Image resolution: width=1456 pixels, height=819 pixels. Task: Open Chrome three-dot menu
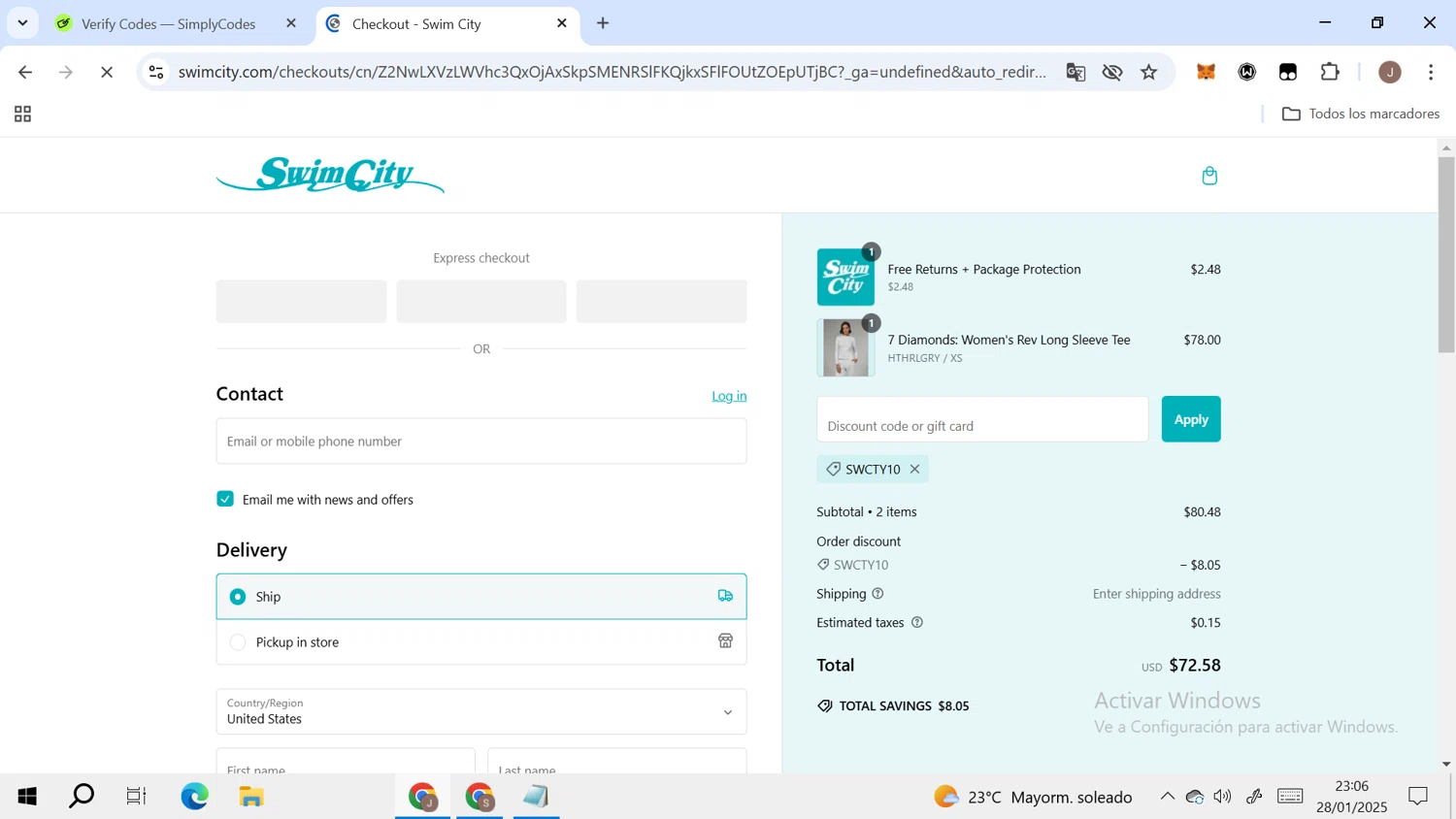[x=1431, y=72]
